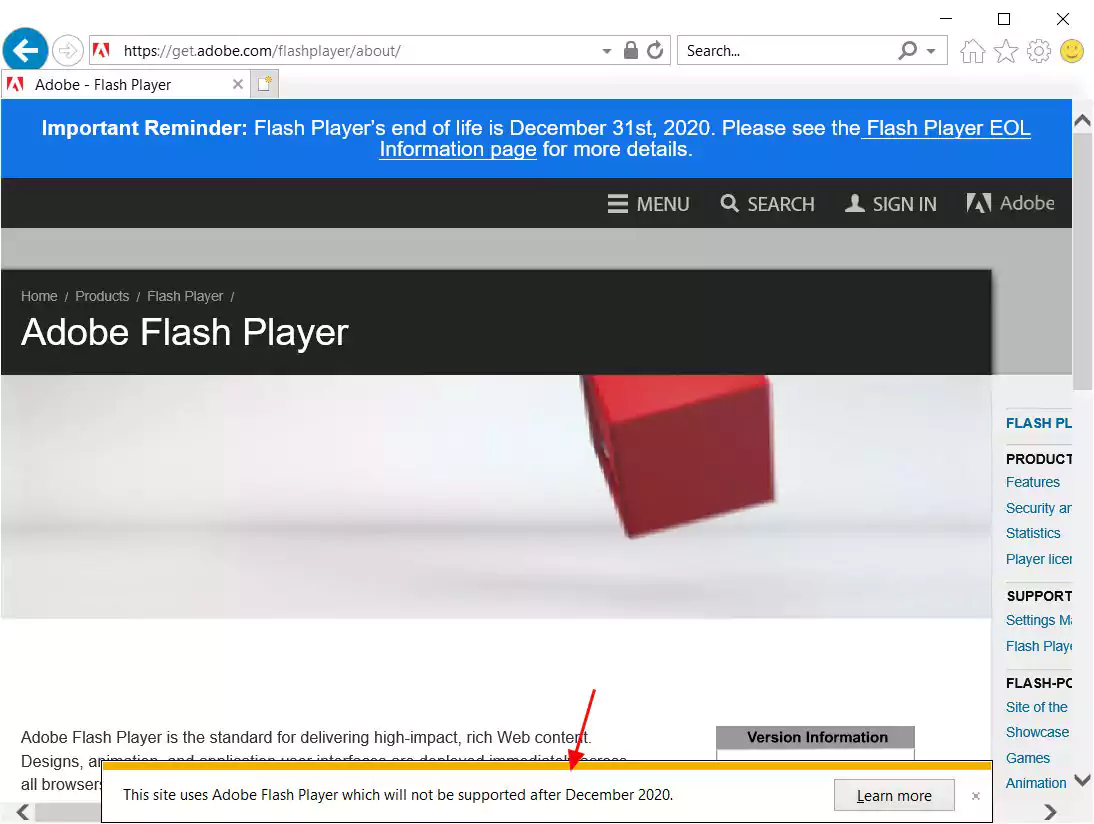Viewport: 1094px width, 824px height.
Task: Open the address bar autocomplete dropdown arrow
Action: pyautogui.click(x=606, y=51)
